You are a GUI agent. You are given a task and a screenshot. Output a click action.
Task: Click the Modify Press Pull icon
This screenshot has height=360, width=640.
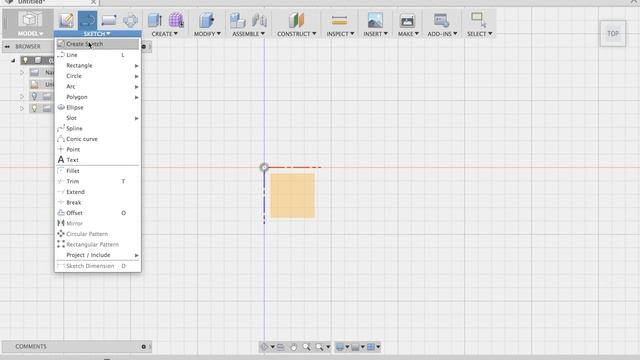[x=207, y=20]
